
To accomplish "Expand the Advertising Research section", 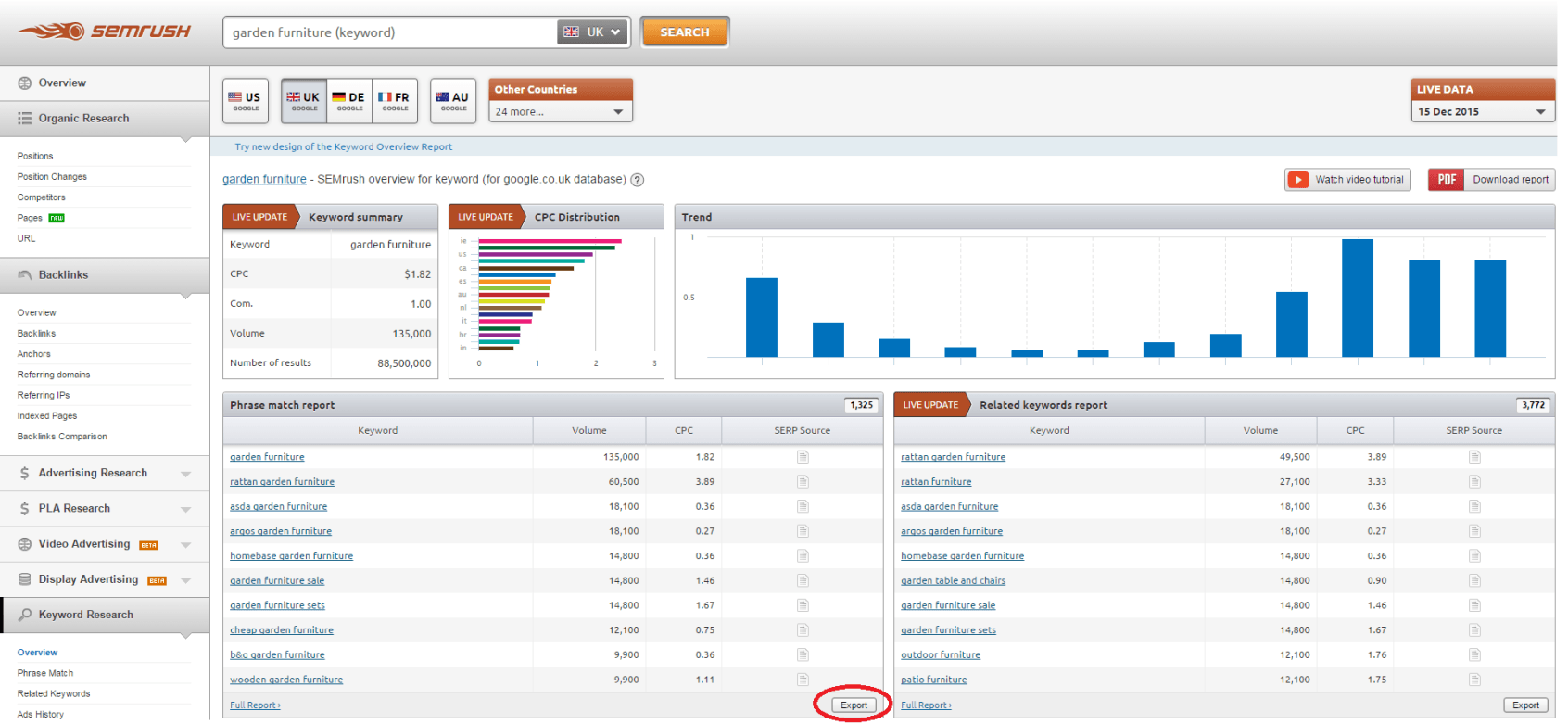I will pos(186,474).
